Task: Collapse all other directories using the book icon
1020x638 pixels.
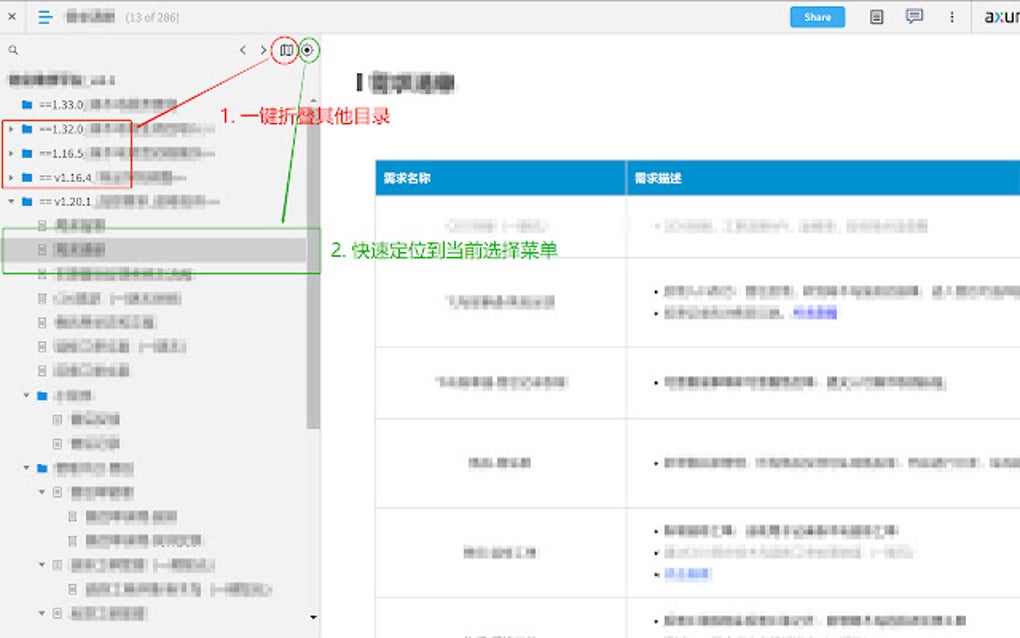Action: [288, 49]
